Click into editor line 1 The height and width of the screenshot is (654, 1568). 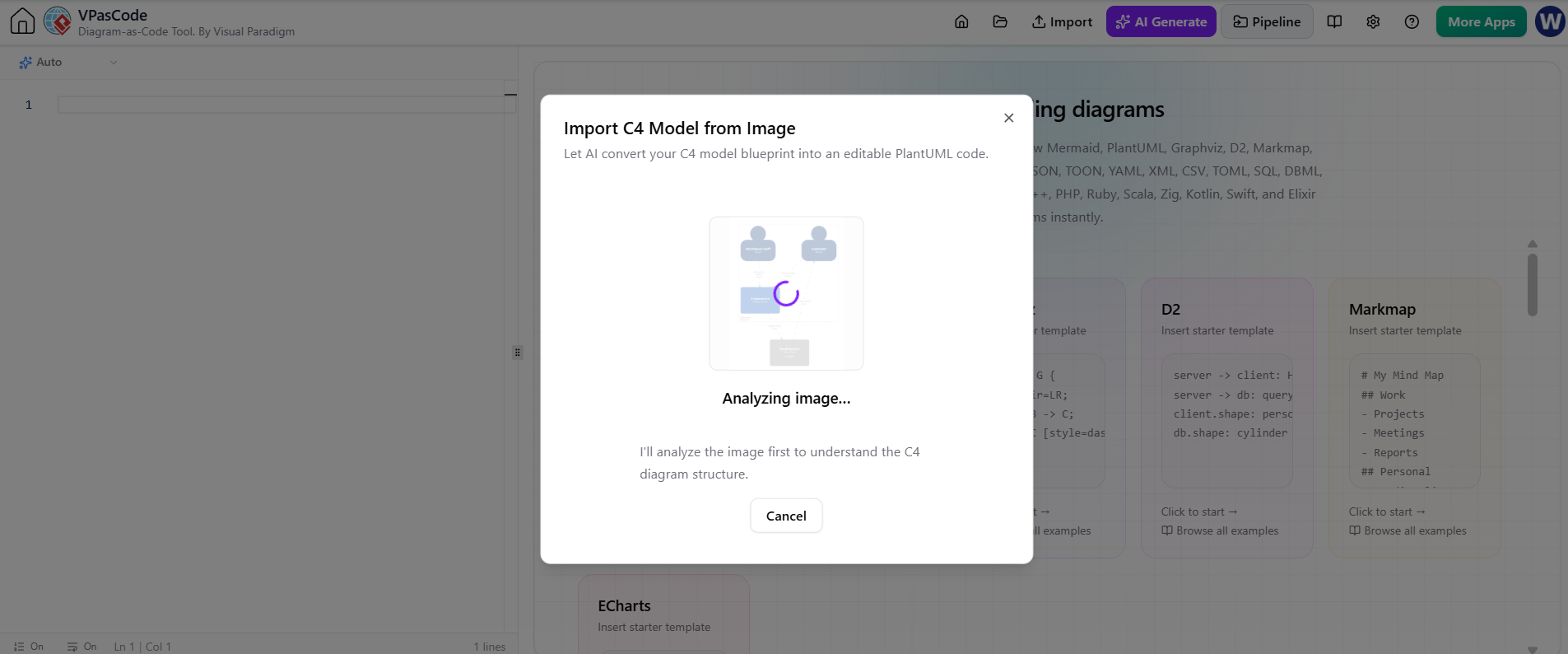(x=286, y=105)
